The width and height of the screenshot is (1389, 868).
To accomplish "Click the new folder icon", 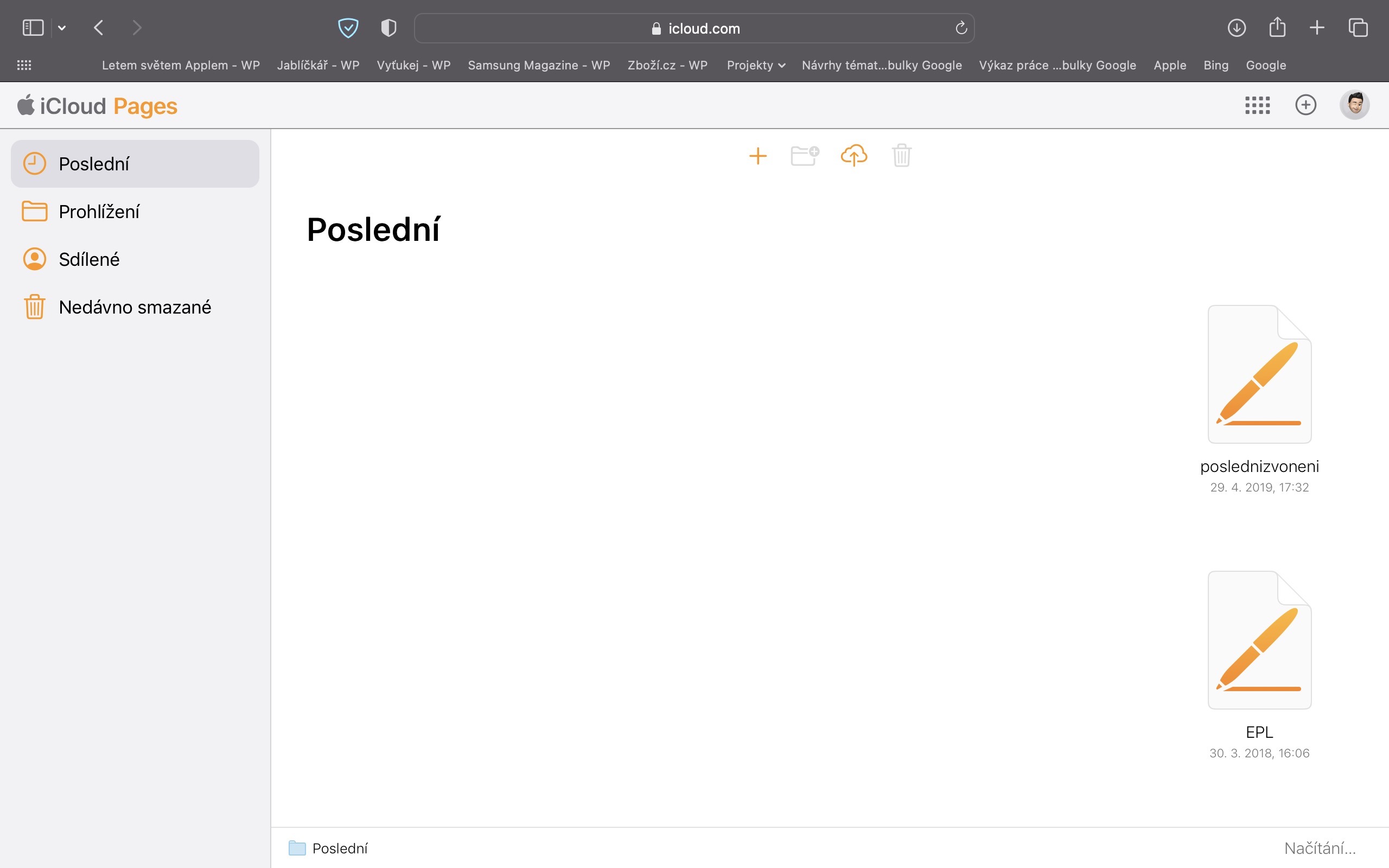I will click(x=804, y=156).
